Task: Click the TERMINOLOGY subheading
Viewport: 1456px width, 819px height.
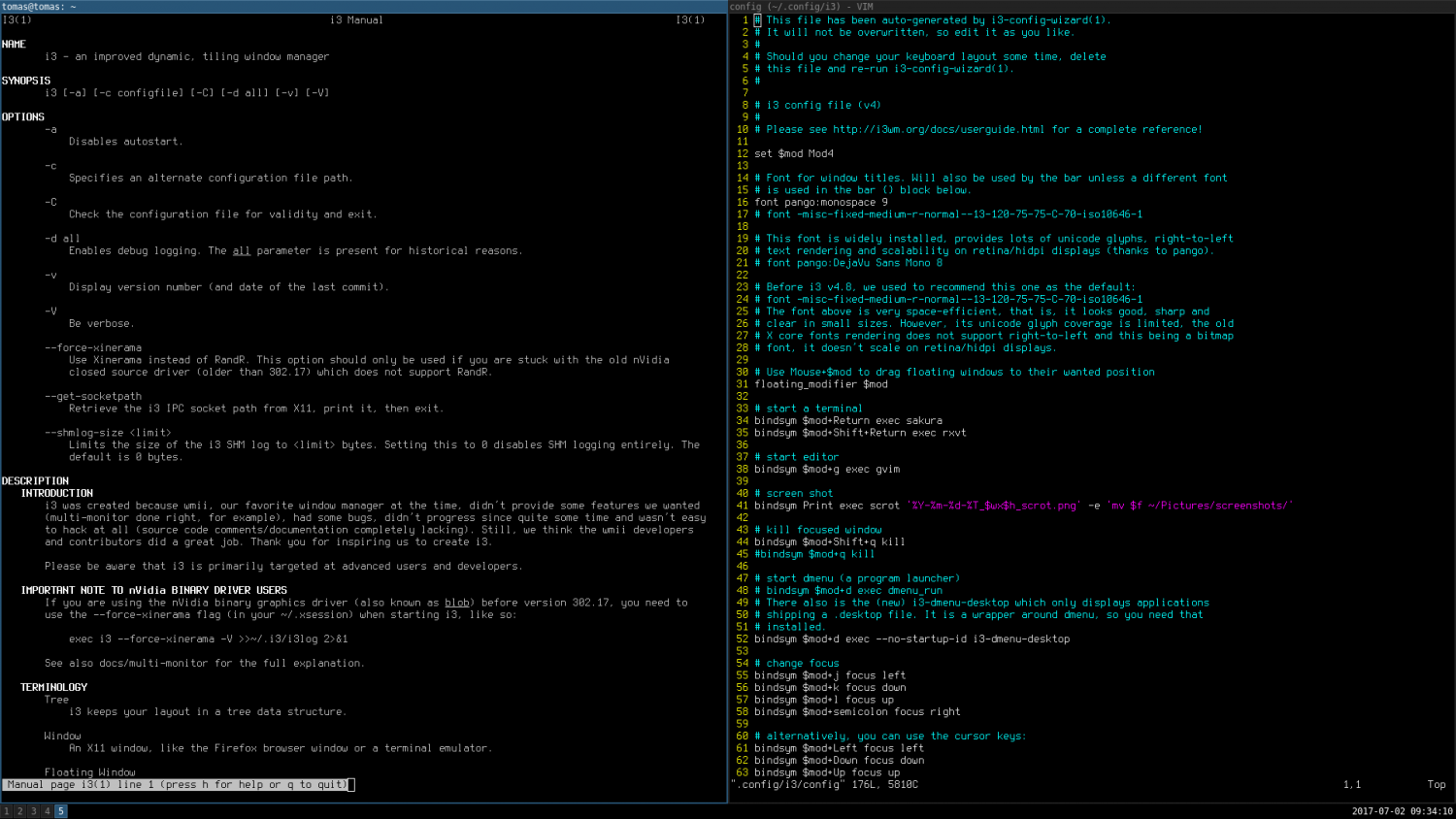Action: (54, 687)
